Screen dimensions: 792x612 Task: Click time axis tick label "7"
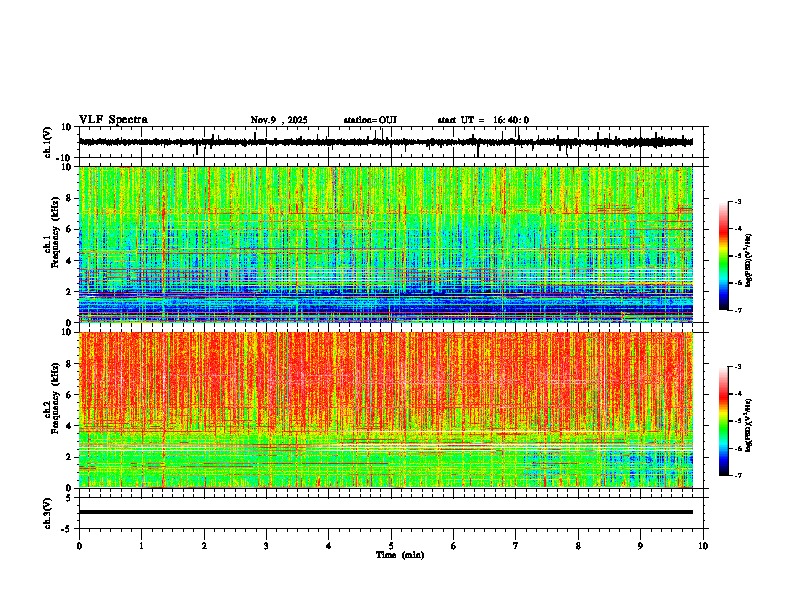[516, 546]
